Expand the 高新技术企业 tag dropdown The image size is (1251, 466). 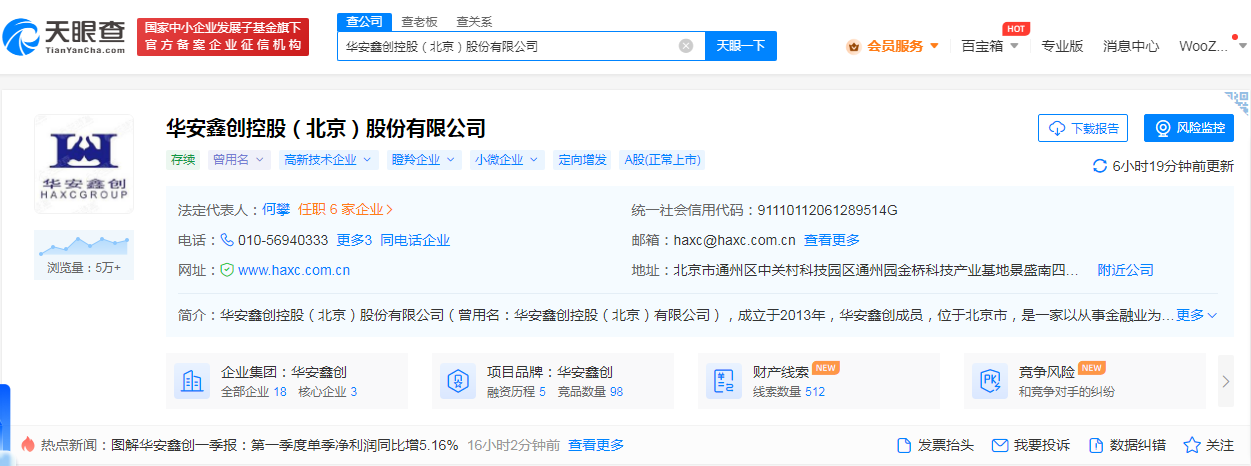(x=328, y=159)
